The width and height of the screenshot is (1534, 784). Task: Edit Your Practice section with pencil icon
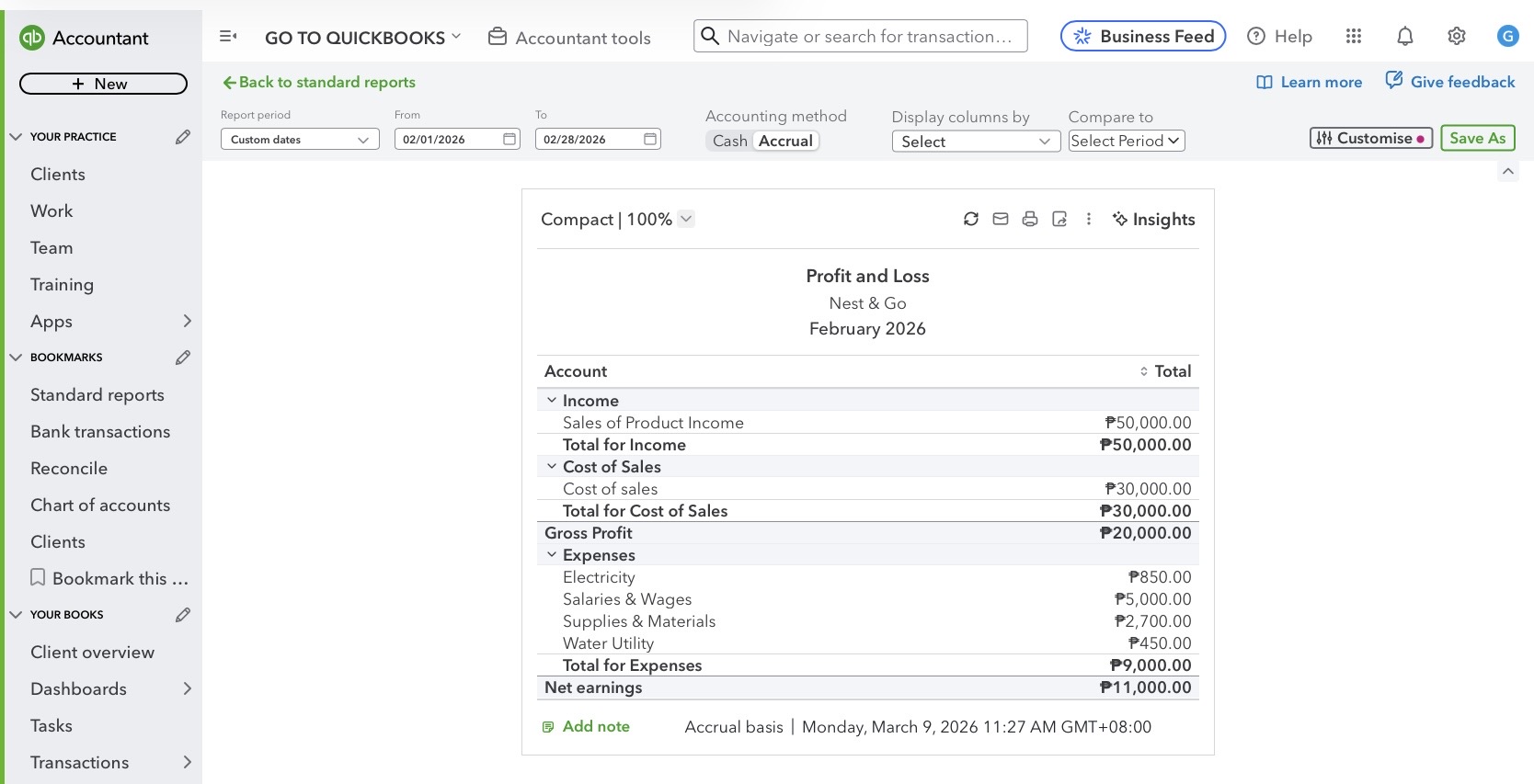click(x=183, y=137)
